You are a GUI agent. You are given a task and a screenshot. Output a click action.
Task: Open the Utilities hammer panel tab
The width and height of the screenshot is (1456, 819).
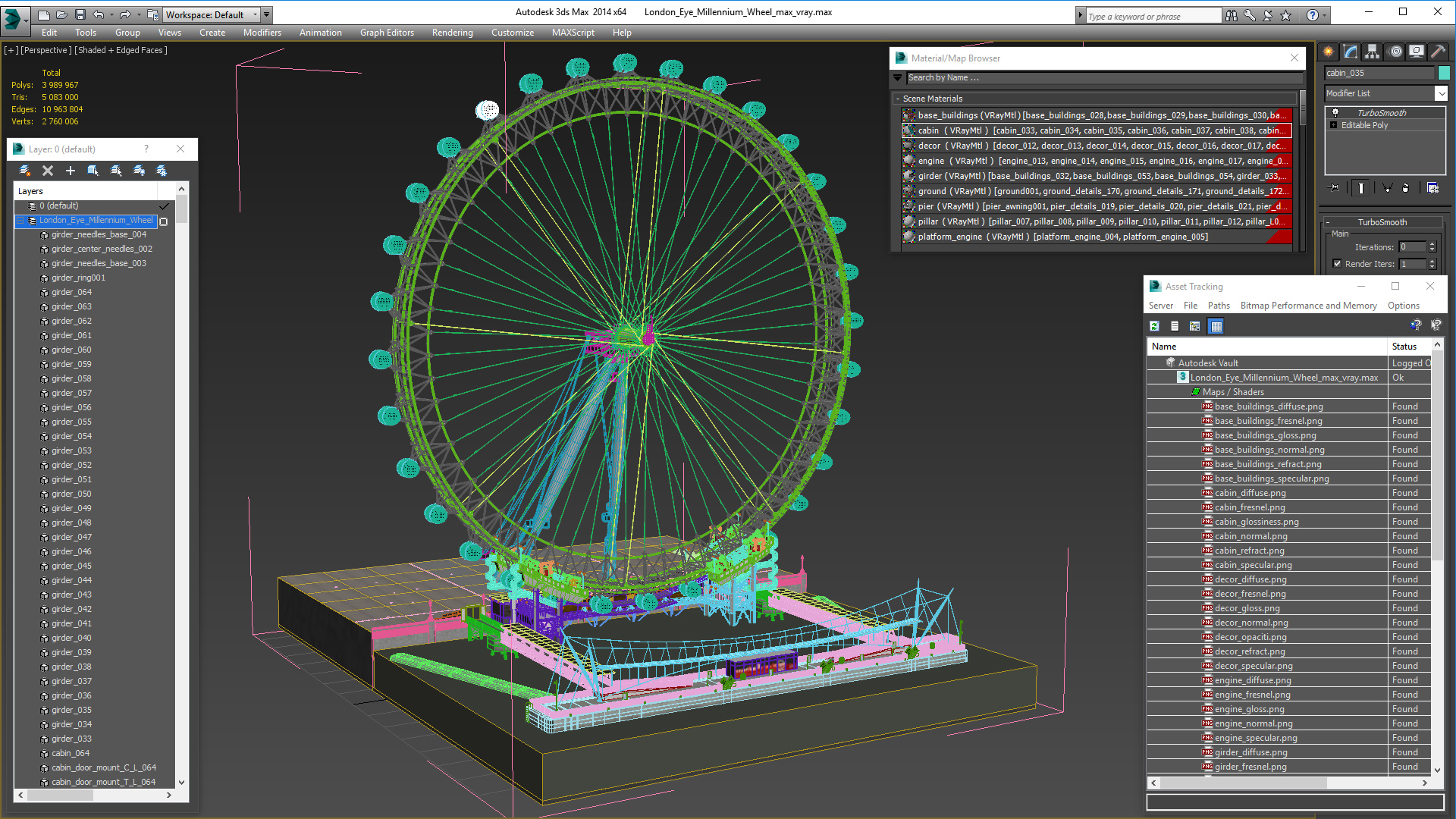click(1439, 52)
